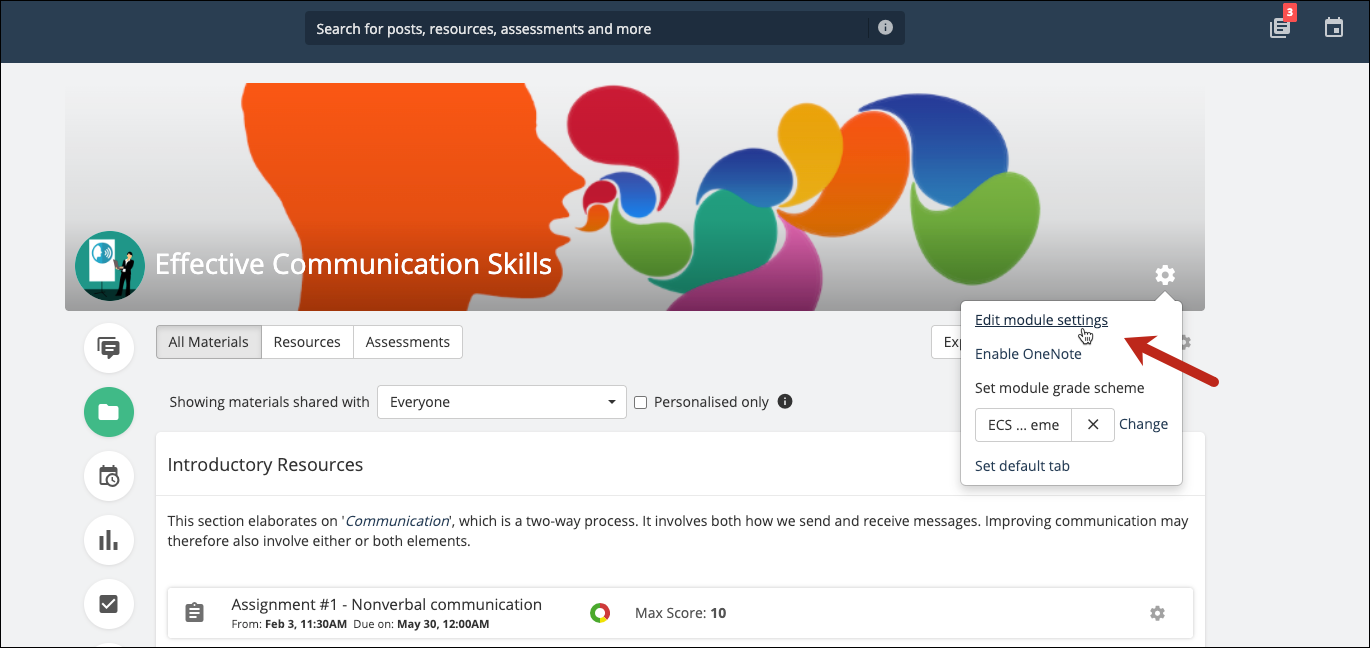
Task: Open Assignment #1 settings gear
Action: click(1157, 613)
